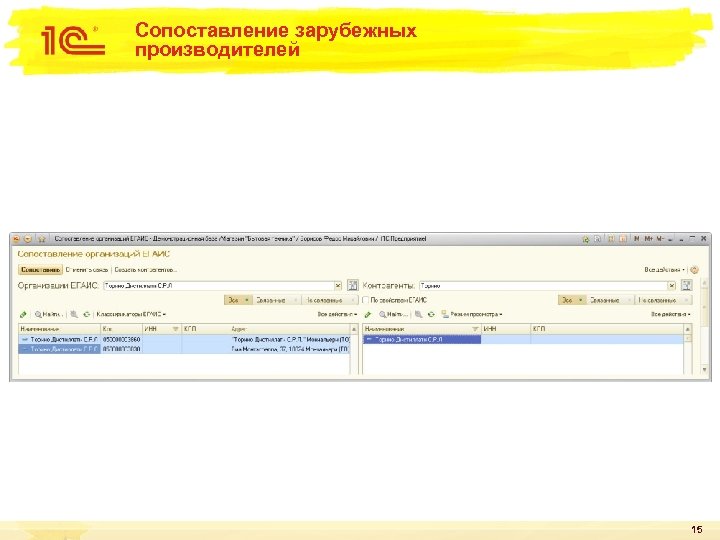
Task: Click form vertical scrollbar down arrow
Action: point(704,370)
